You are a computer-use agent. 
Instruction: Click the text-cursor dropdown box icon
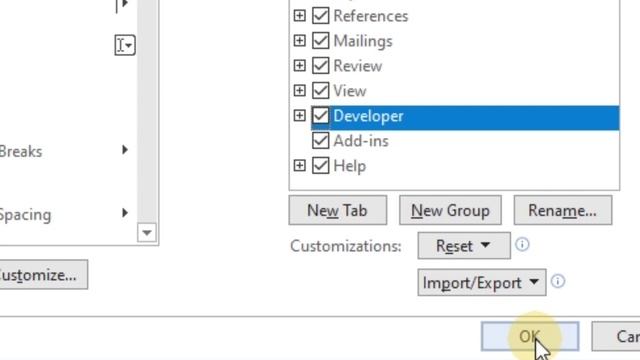125,45
